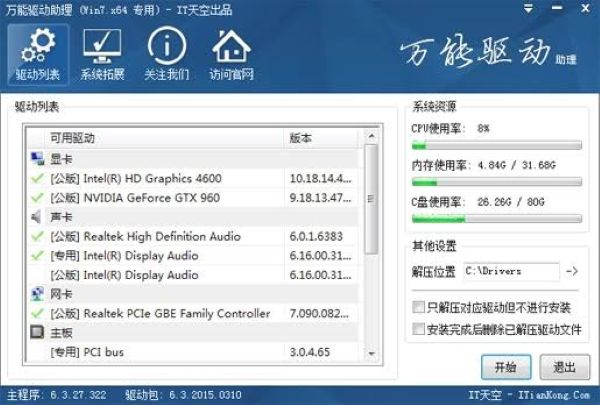Click the 退出 button
The image size is (600, 405).
pos(564,367)
